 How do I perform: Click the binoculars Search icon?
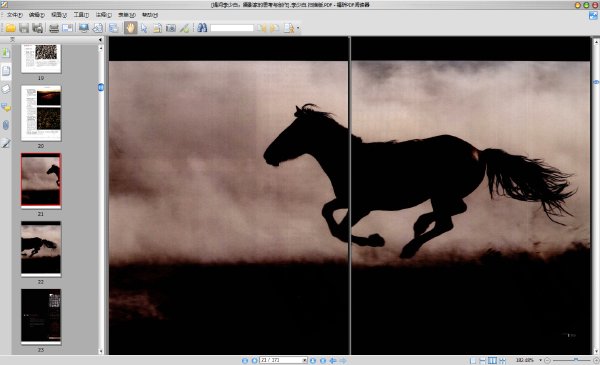(x=202, y=28)
